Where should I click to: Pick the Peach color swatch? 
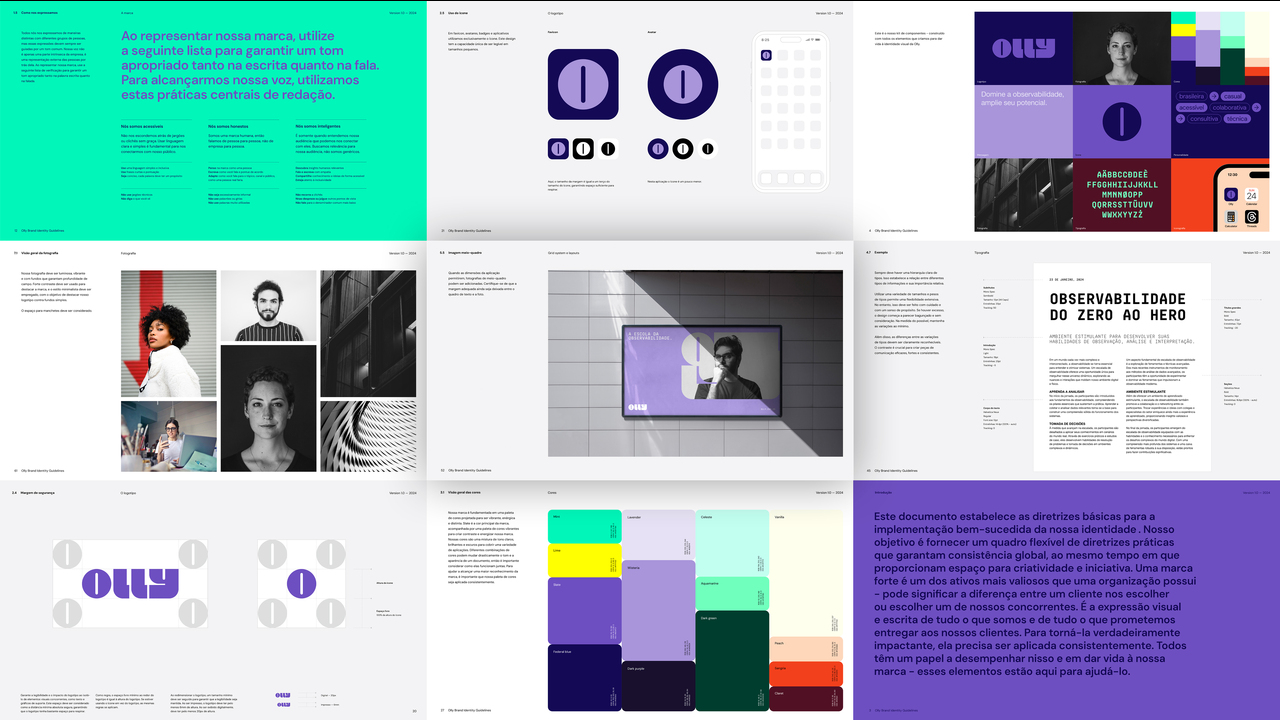[x=807, y=647]
